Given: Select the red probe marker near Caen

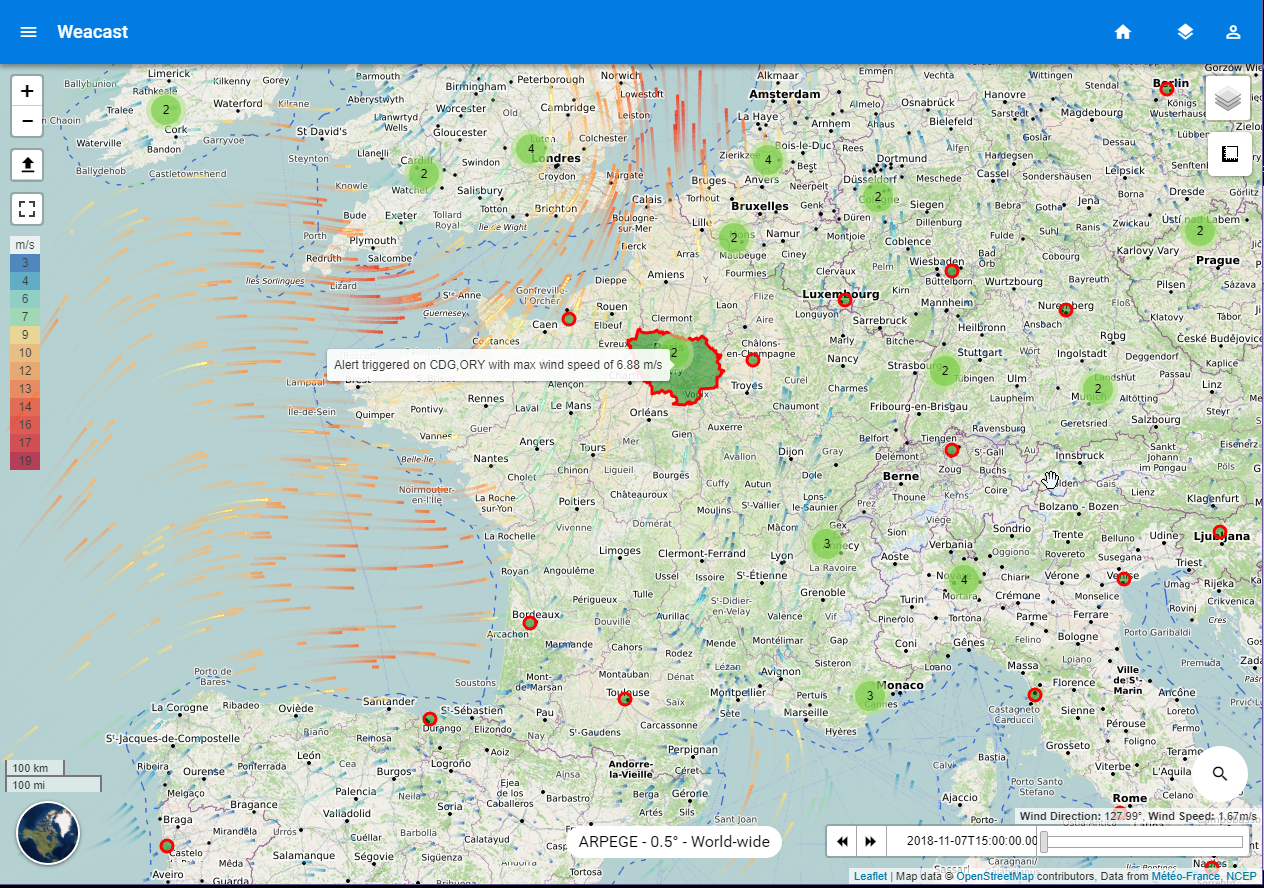Looking at the screenshot, I should coord(569,319).
